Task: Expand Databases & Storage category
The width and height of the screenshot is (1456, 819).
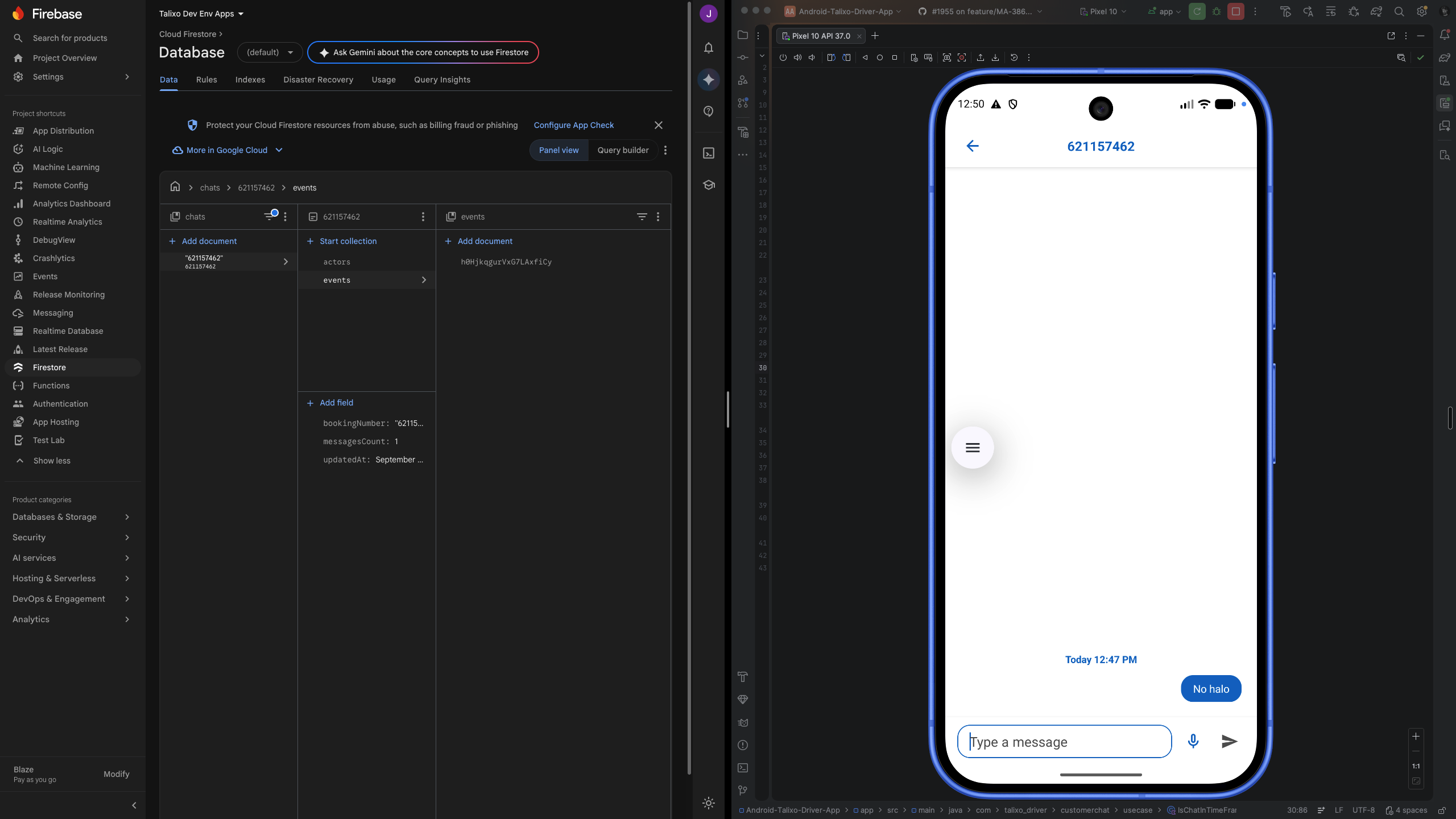Action: click(x=72, y=517)
